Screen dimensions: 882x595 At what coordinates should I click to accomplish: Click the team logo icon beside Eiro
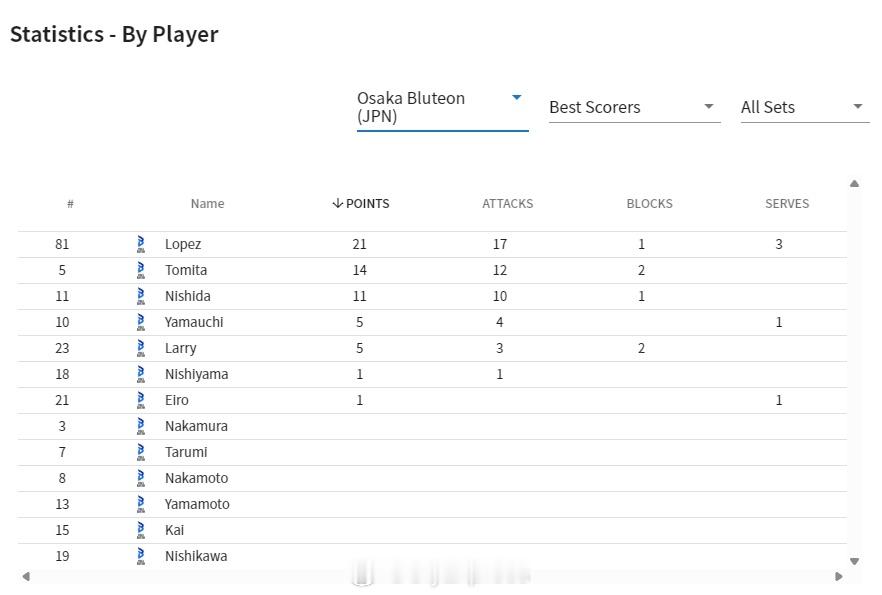(x=141, y=400)
